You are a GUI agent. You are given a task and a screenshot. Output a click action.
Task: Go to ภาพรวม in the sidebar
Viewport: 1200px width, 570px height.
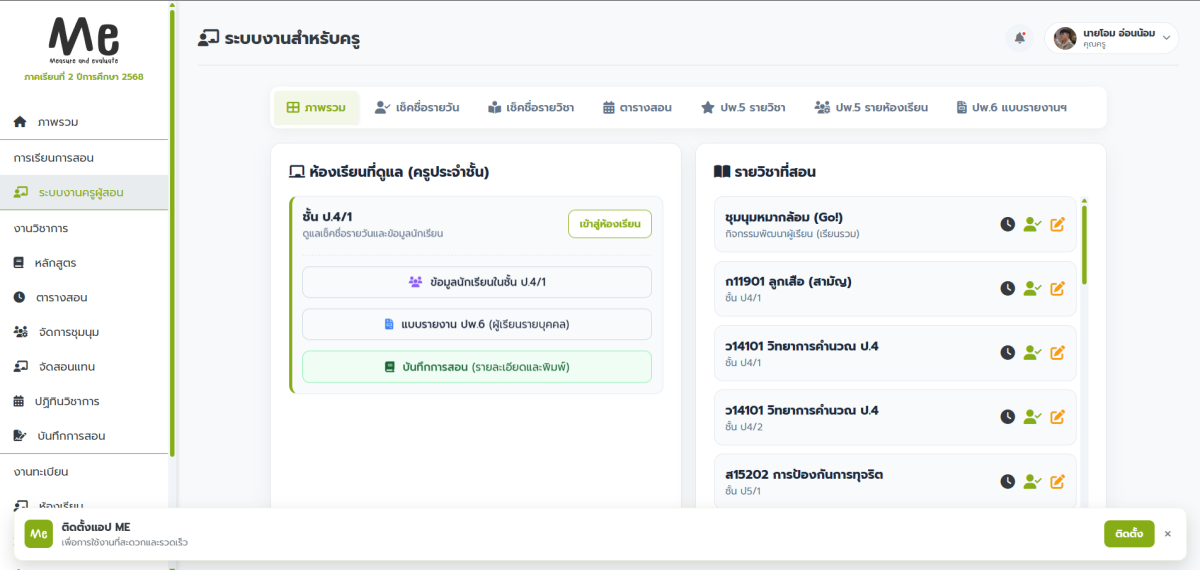coord(85,122)
